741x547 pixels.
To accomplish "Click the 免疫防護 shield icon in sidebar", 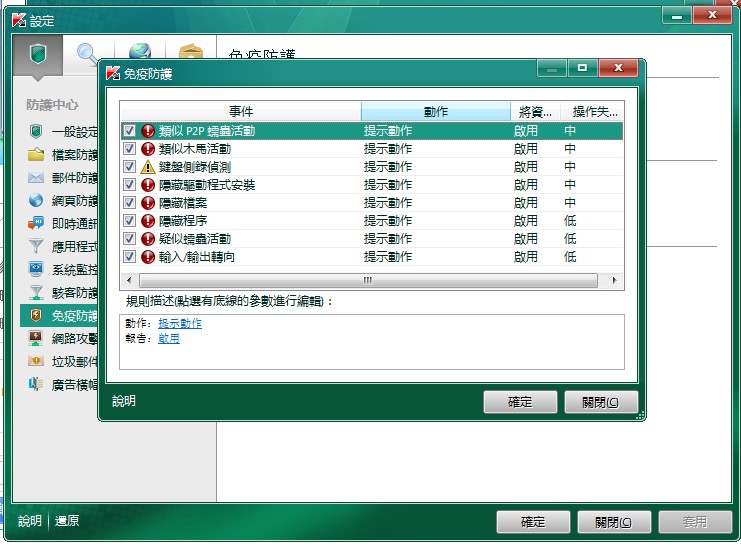I will (x=36, y=315).
